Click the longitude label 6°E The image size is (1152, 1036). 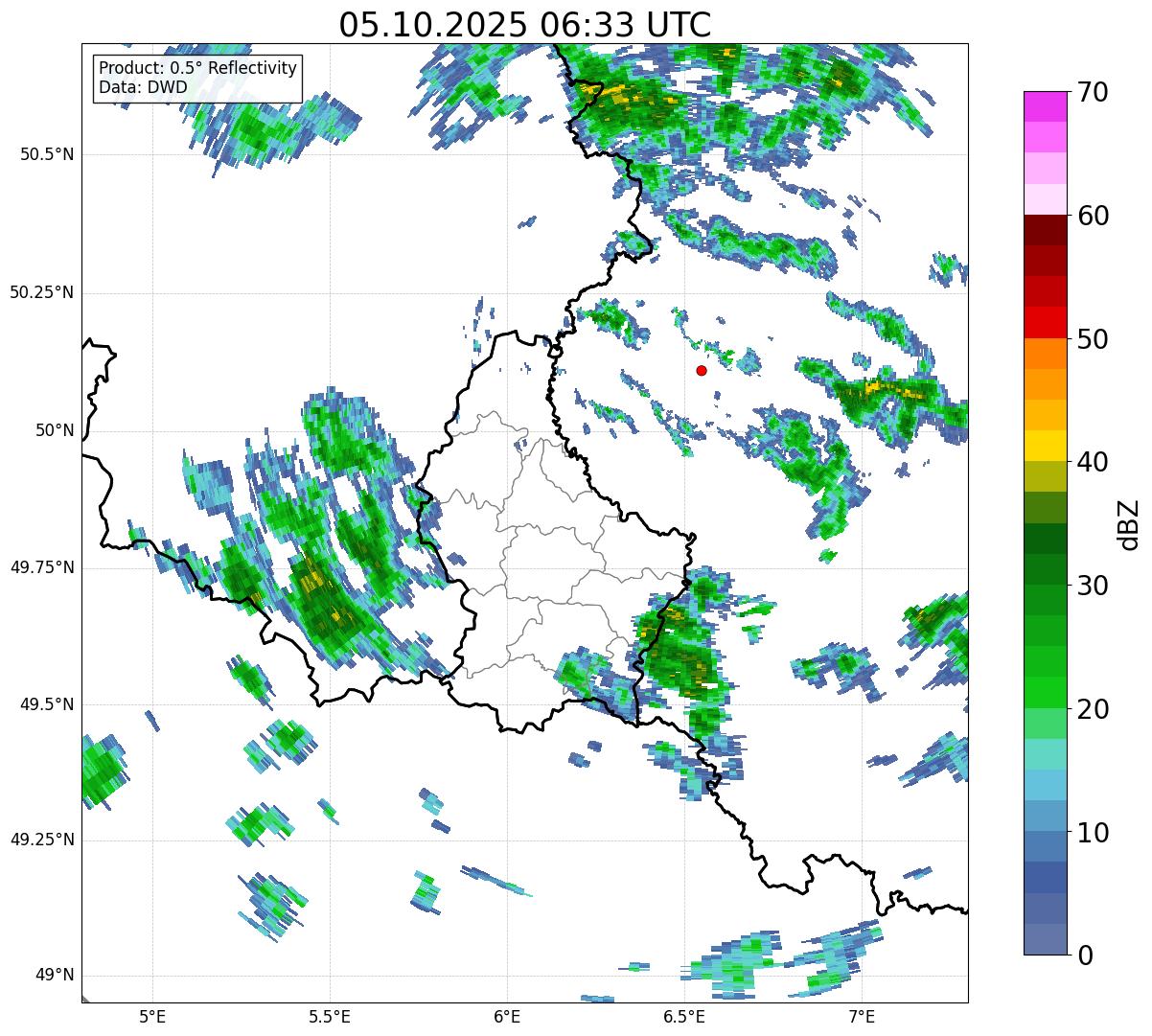point(507,1016)
